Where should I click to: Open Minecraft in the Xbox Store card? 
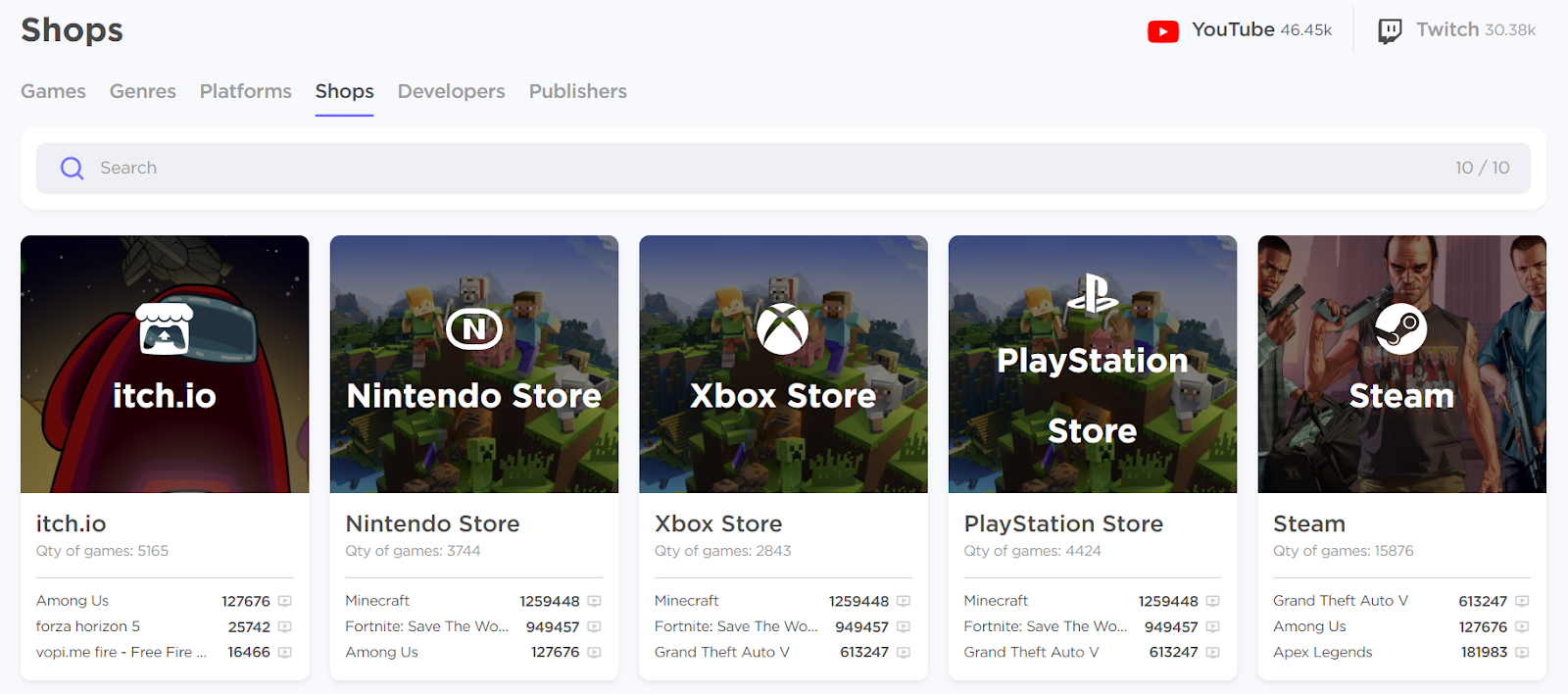click(687, 601)
